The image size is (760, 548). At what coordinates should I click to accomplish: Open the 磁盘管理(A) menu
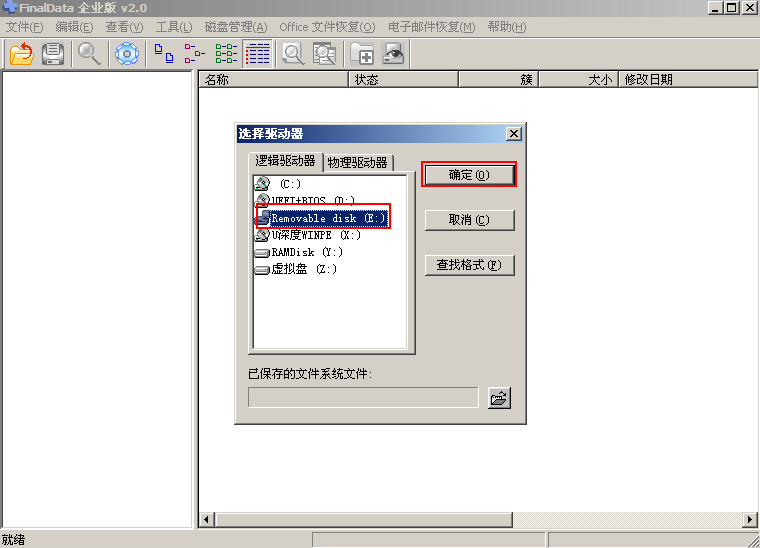tap(236, 27)
